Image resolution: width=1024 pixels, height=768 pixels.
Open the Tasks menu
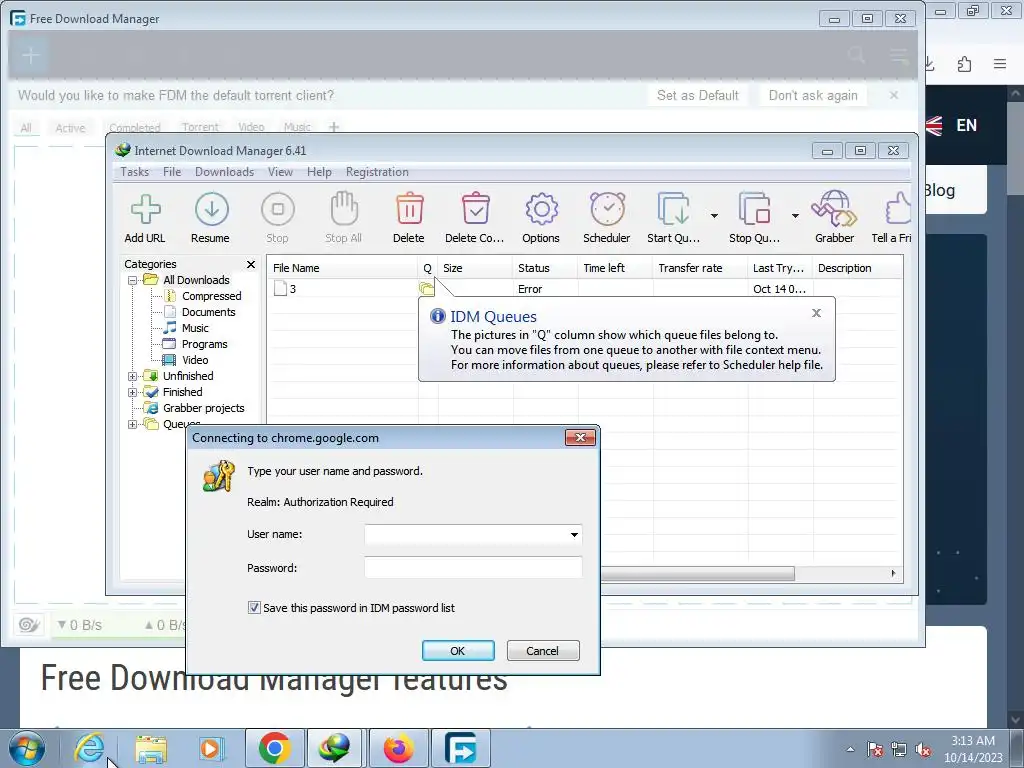135,172
